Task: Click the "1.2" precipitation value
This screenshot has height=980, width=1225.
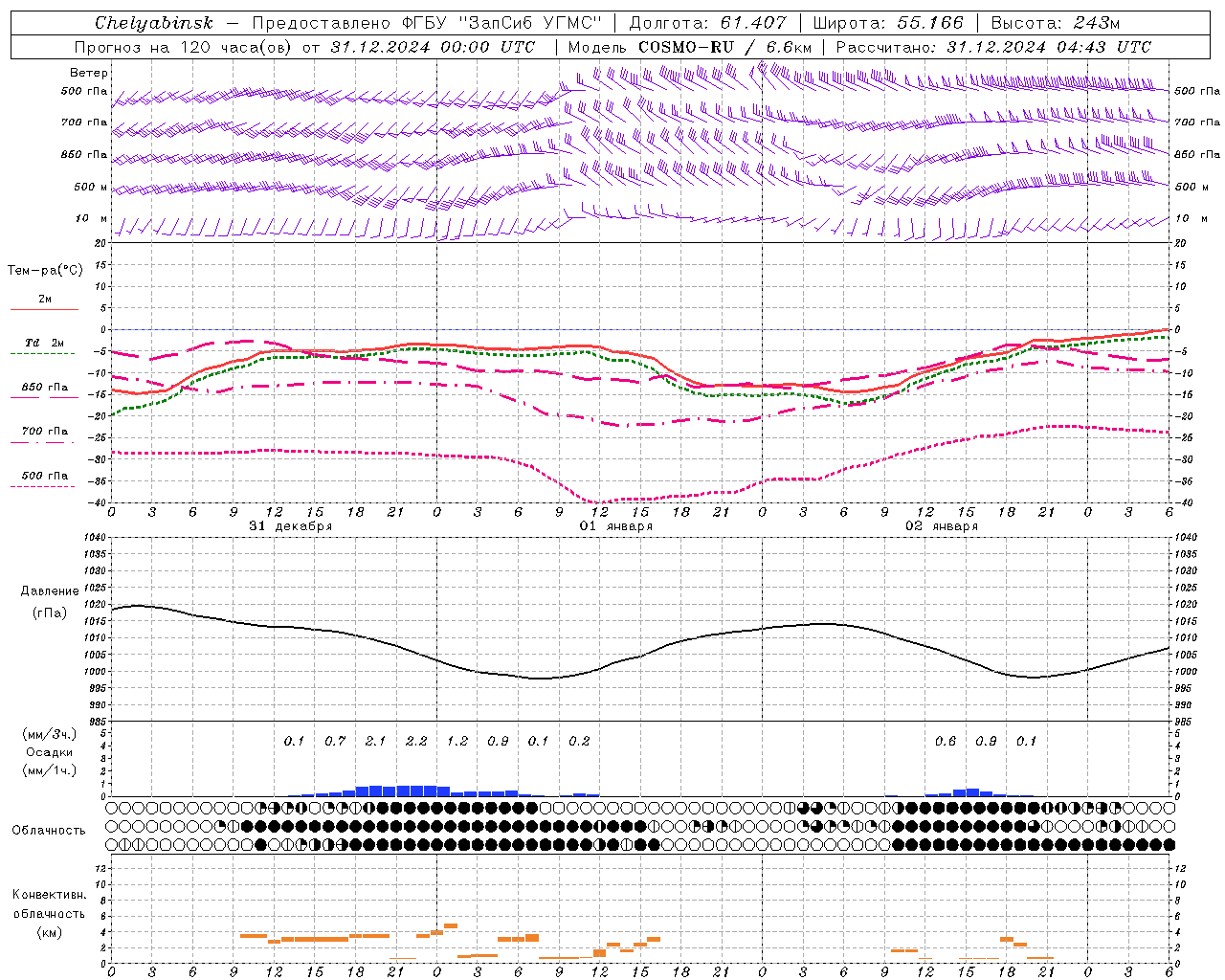Action: 457,742
